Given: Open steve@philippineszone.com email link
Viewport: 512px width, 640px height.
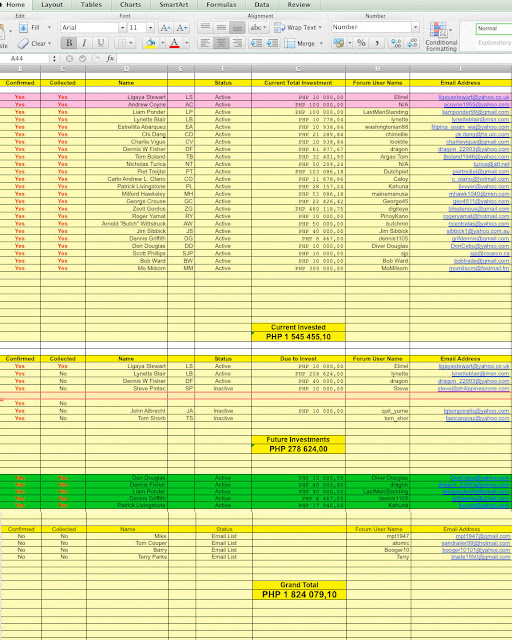Looking at the screenshot, I should coord(473,389).
